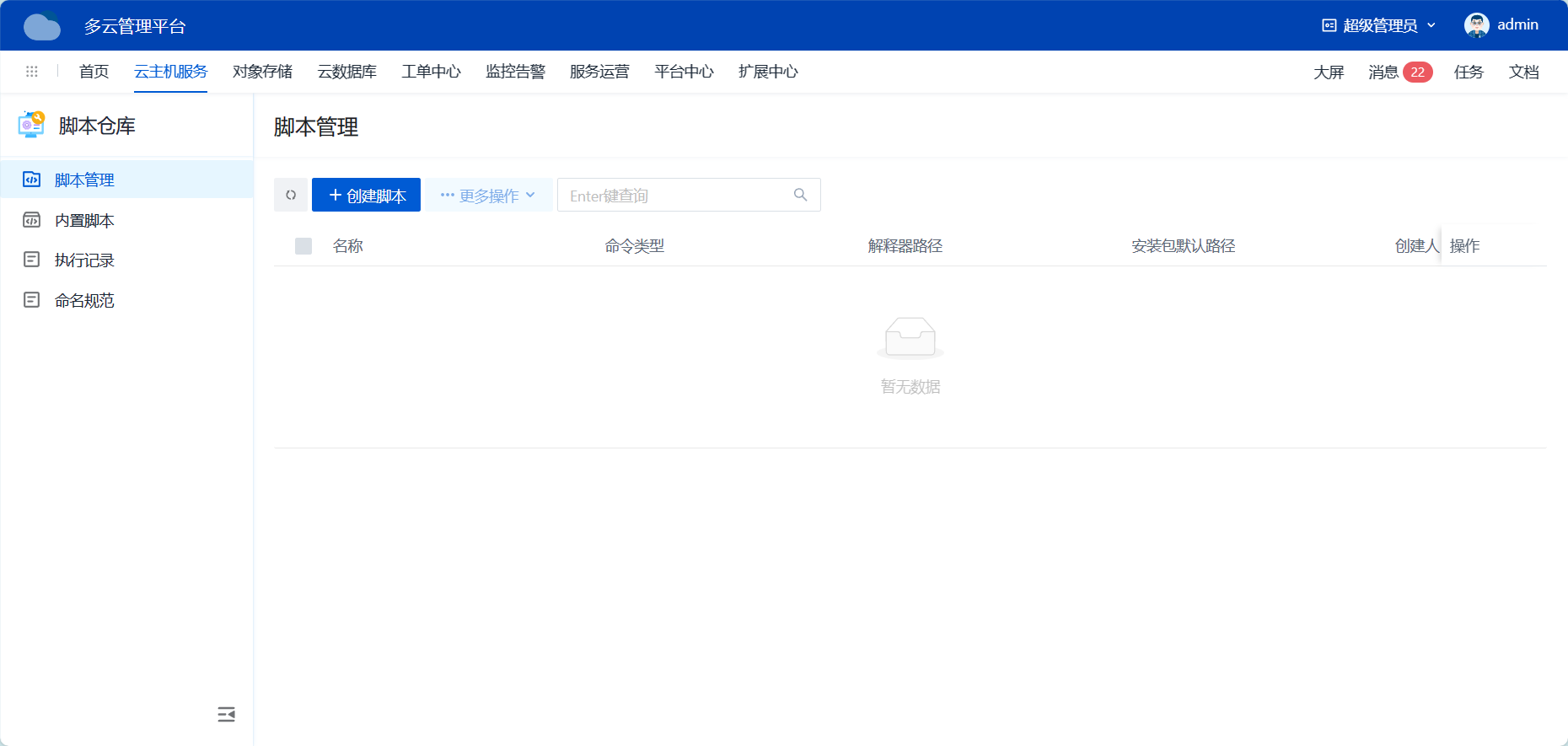Select the 云主机服务 menu tab
This screenshot has height=746, width=1568.
click(x=170, y=72)
